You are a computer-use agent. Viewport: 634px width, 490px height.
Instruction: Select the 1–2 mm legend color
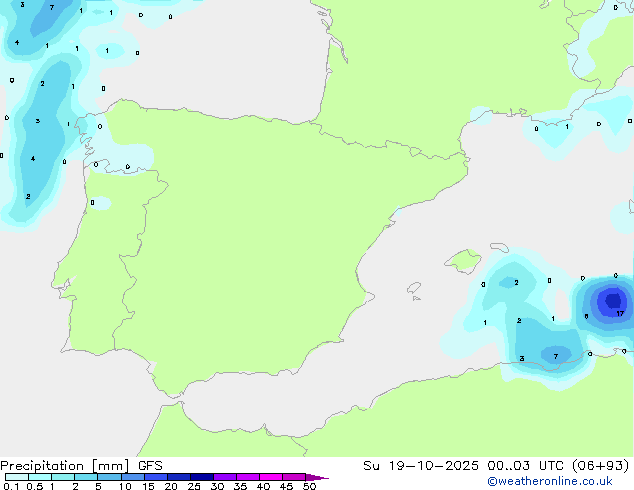tap(63, 477)
